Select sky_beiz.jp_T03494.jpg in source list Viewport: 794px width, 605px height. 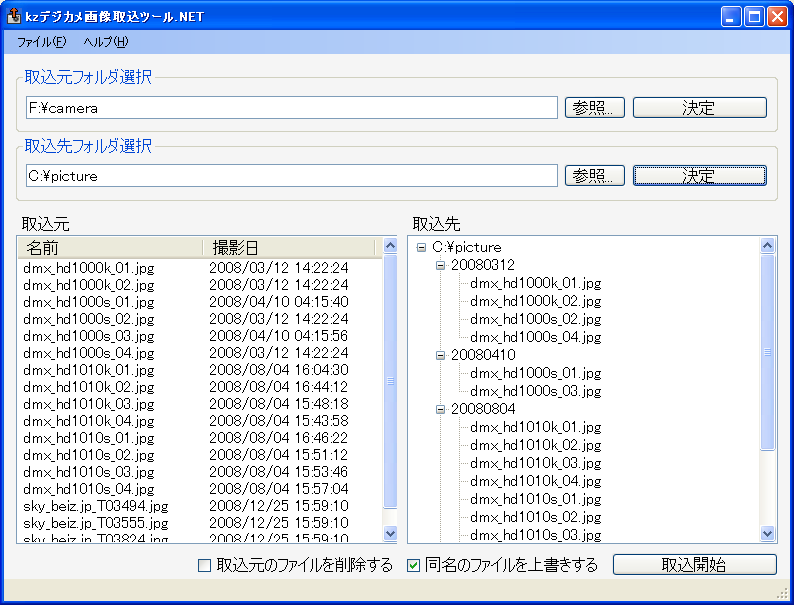tap(96, 506)
